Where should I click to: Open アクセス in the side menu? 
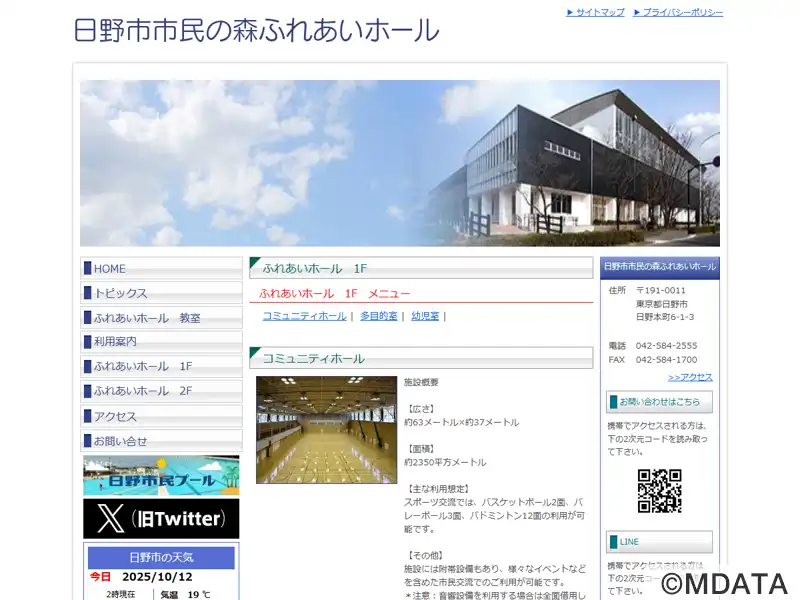click(x=161, y=416)
